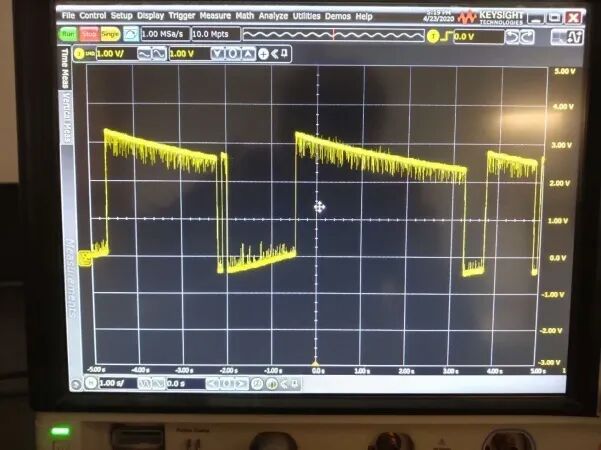This screenshot has height=450, width=601.
Task: Select the 0.0 s horizontal position field
Action: coord(186,383)
